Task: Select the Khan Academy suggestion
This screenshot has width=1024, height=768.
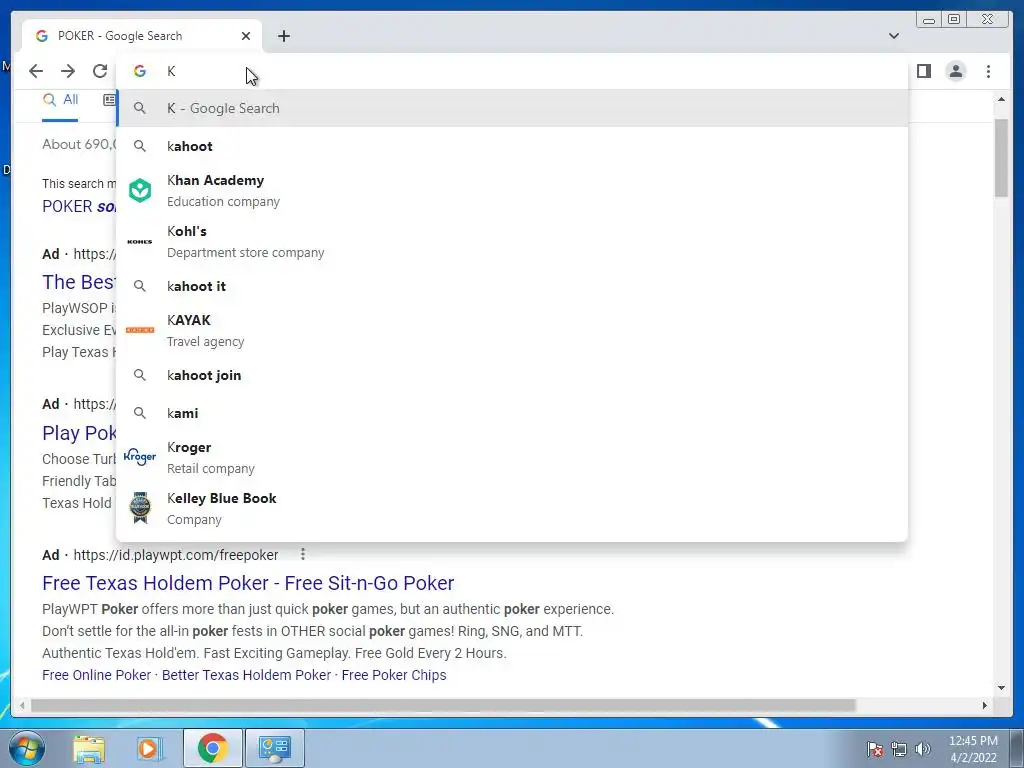Action: (511, 190)
